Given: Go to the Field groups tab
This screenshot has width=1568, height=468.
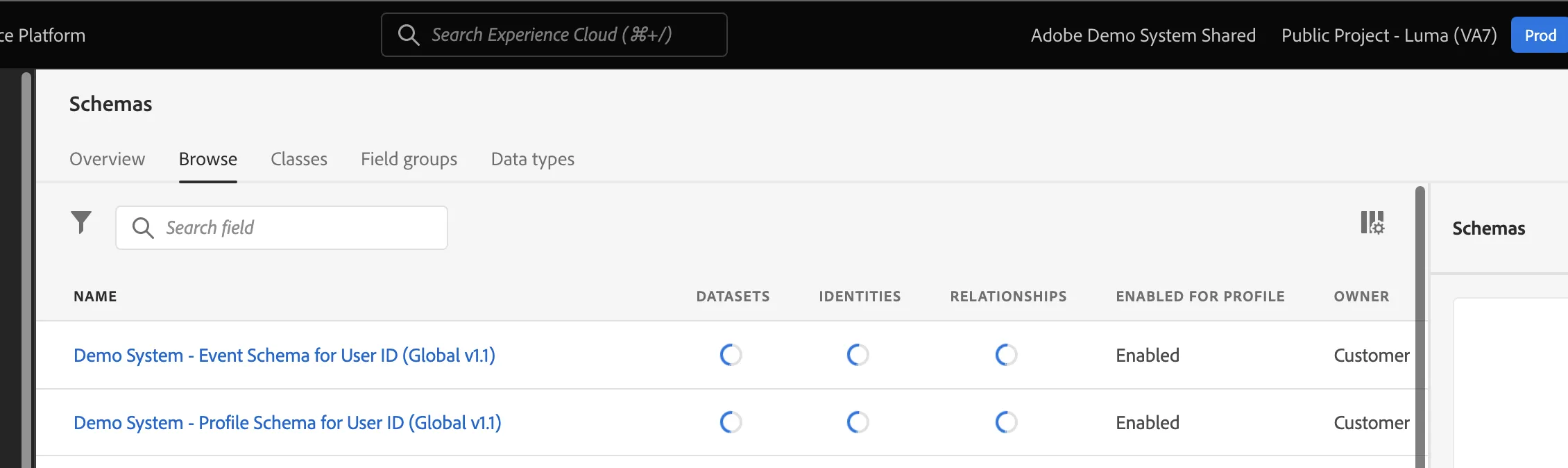Looking at the screenshot, I should [x=409, y=159].
